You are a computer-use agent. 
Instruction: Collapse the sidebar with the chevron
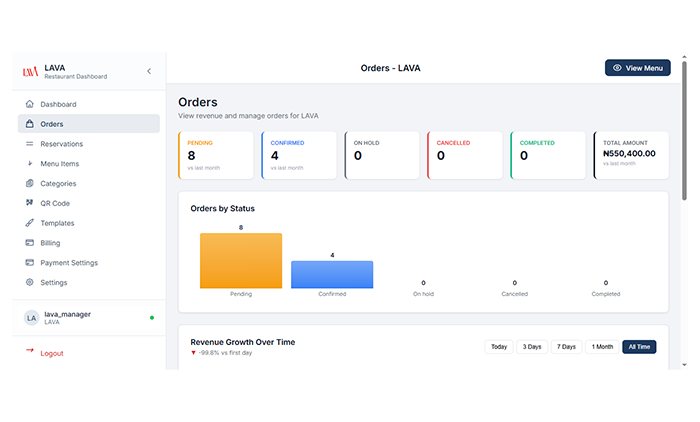pos(149,71)
